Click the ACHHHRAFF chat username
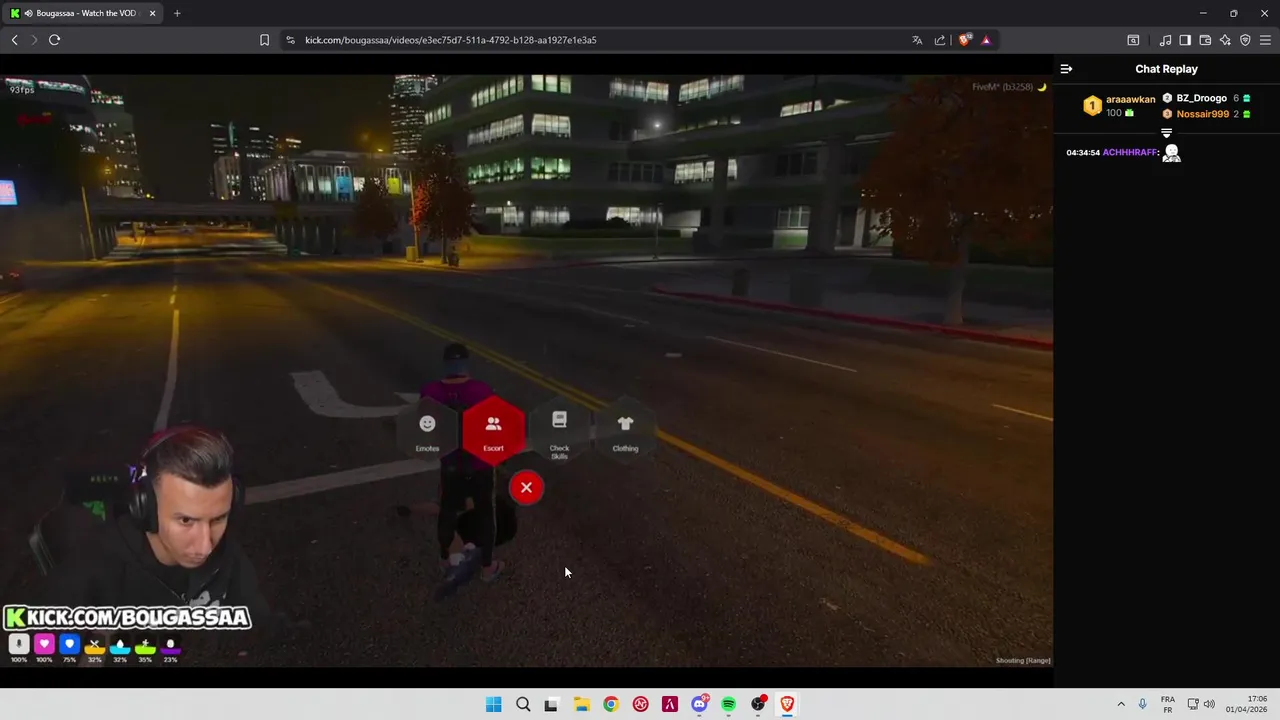 click(1130, 153)
